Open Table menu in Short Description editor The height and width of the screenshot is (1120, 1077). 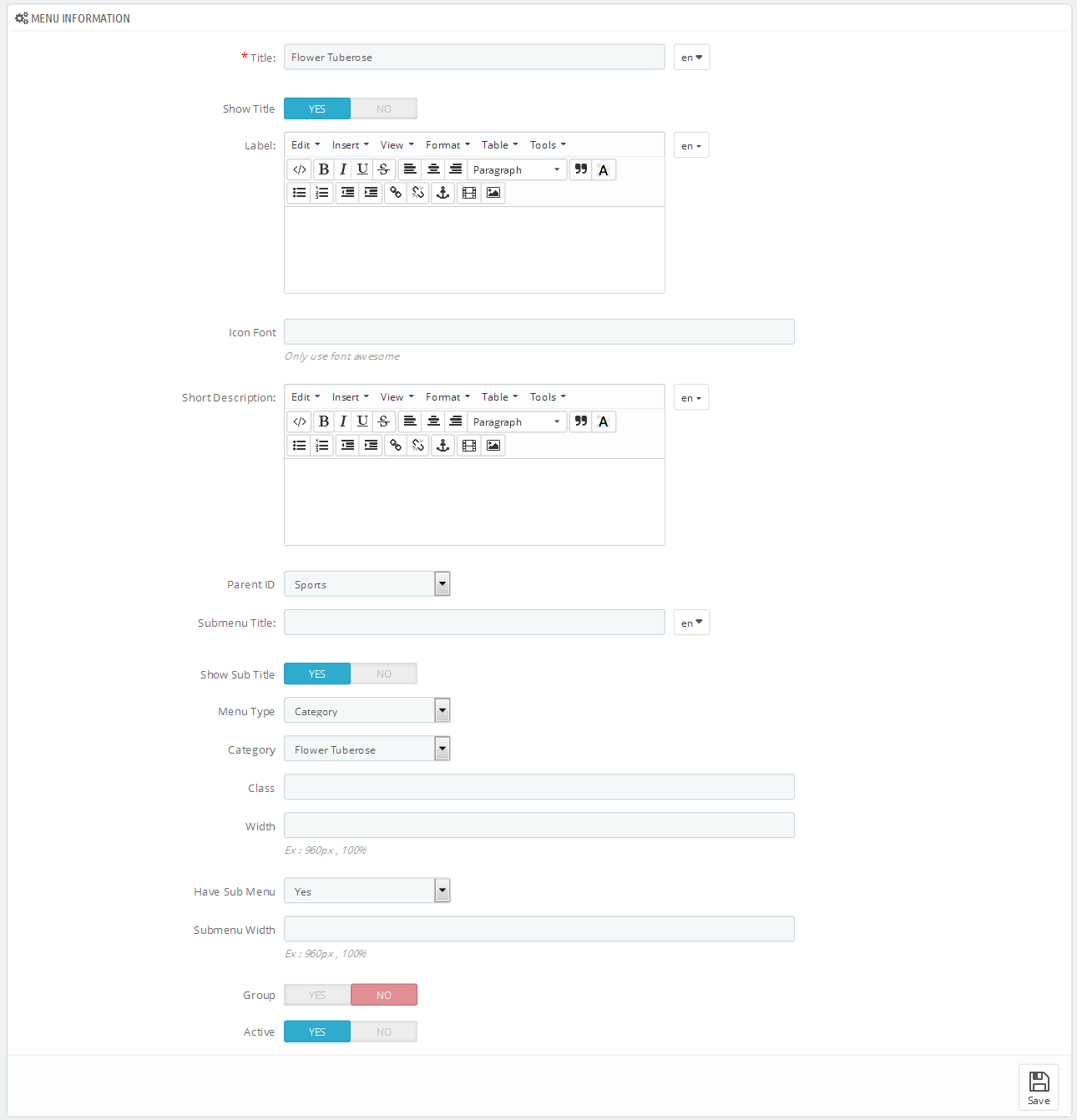(x=499, y=396)
